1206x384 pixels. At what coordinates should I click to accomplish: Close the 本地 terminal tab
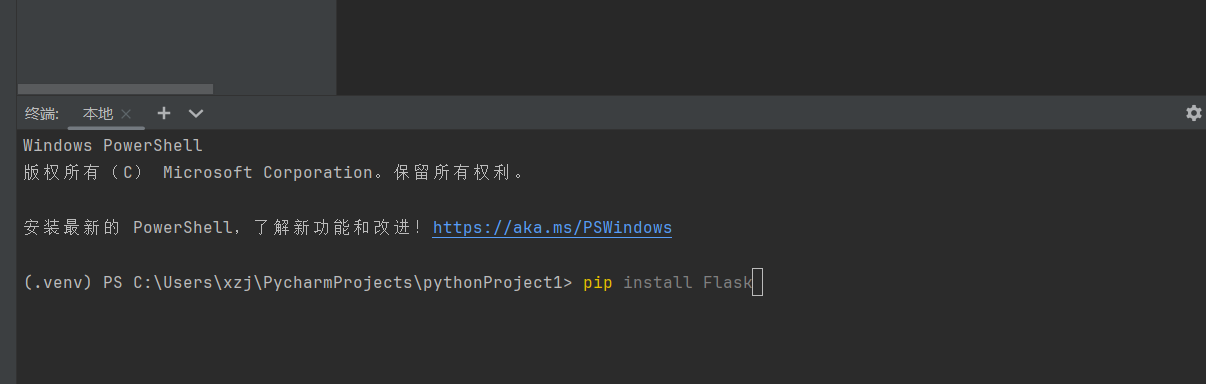(x=126, y=114)
